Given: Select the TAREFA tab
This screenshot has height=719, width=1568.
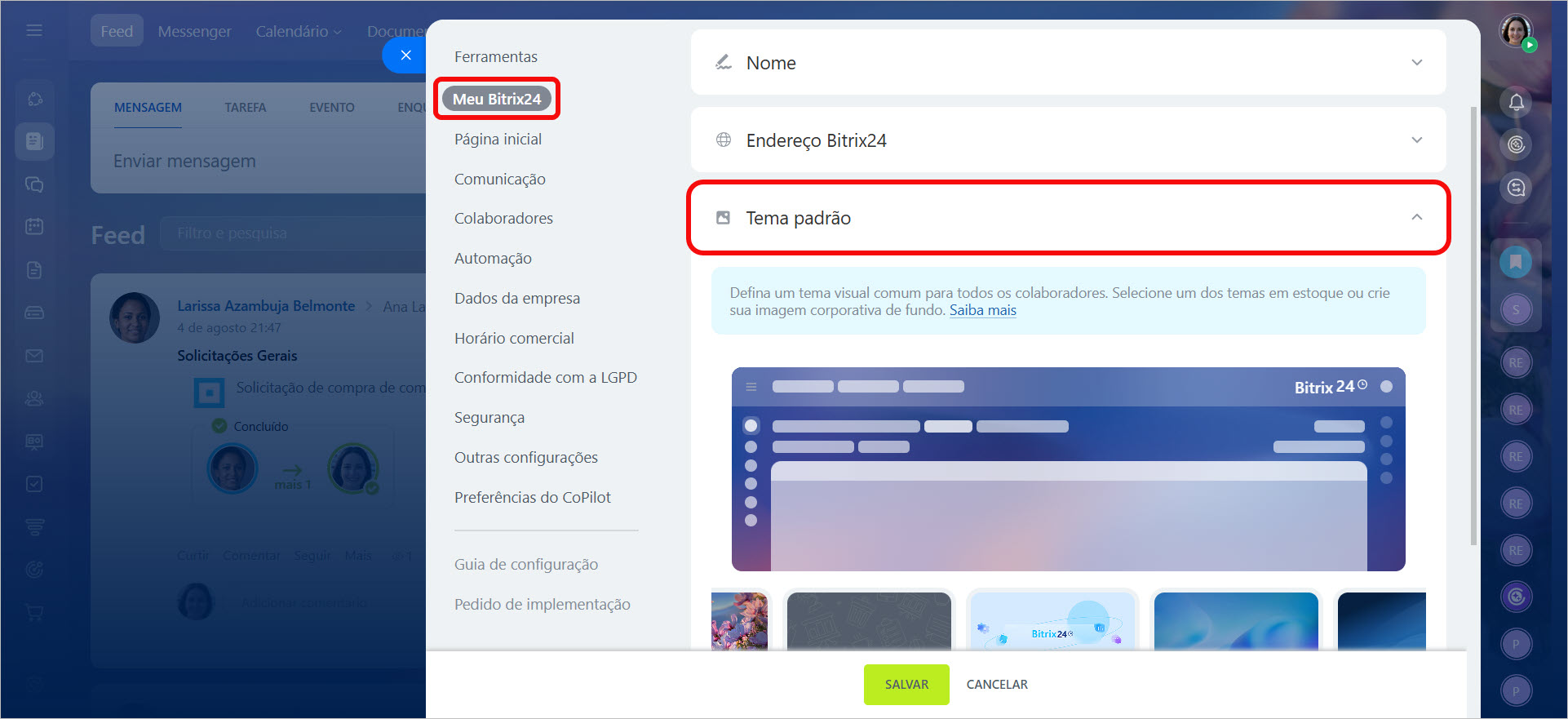Looking at the screenshot, I should (x=246, y=108).
